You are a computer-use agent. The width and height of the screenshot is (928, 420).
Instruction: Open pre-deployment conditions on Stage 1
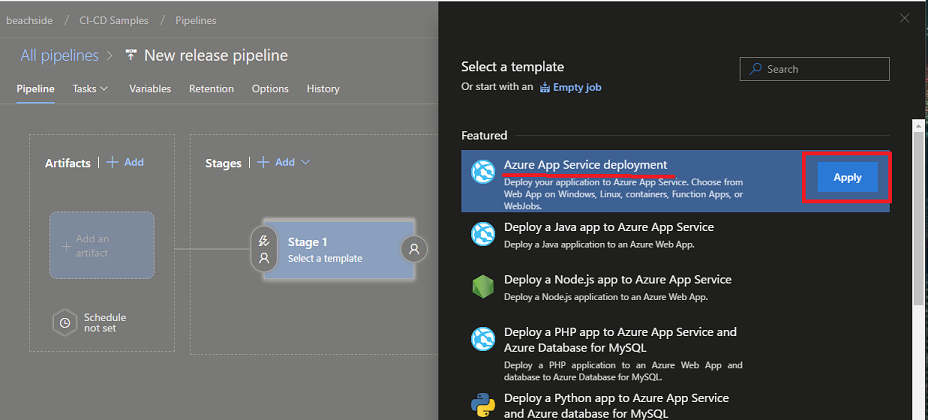pyautogui.click(x=264, y=249)
